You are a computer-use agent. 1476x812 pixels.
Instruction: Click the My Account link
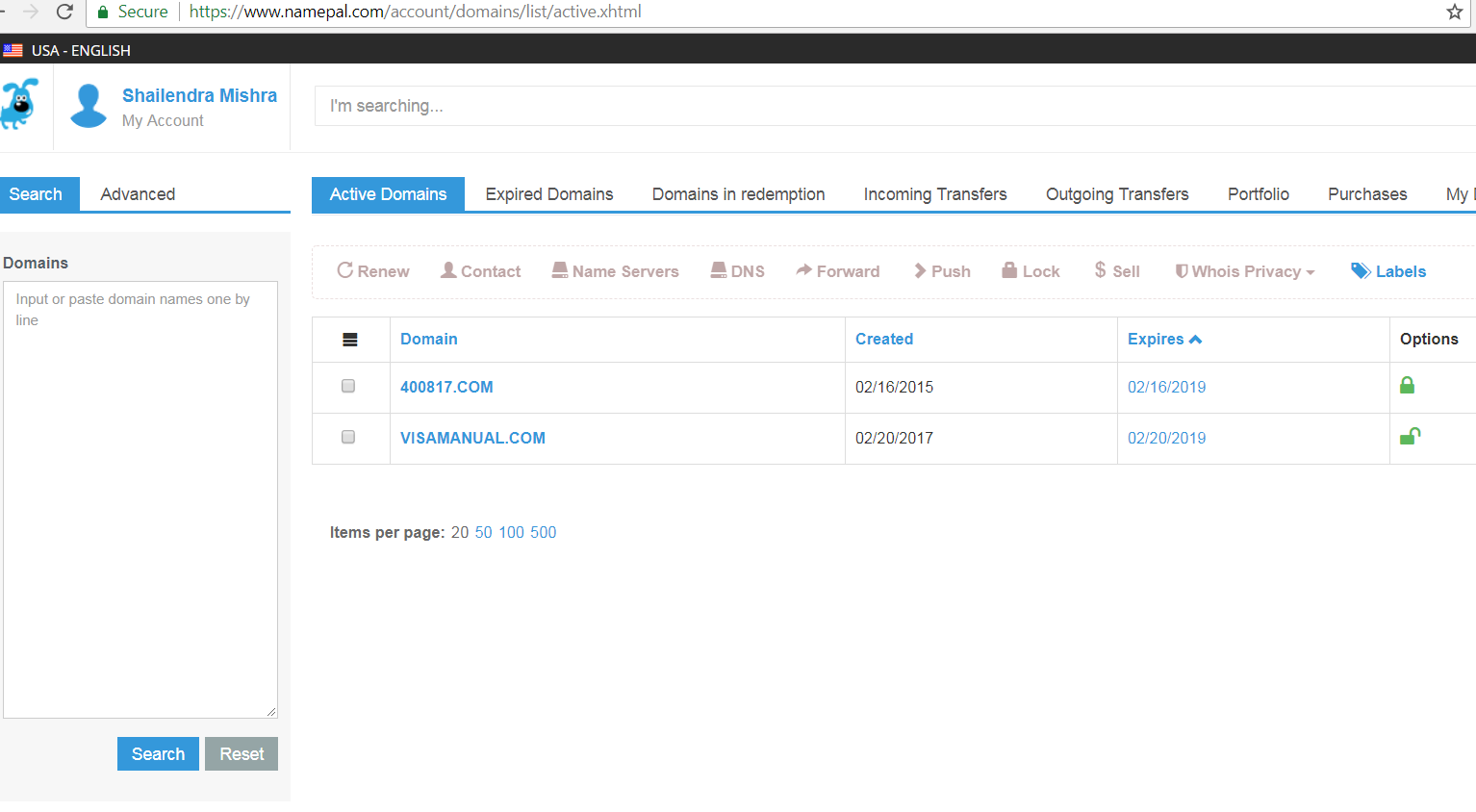[x=163, y=121]
